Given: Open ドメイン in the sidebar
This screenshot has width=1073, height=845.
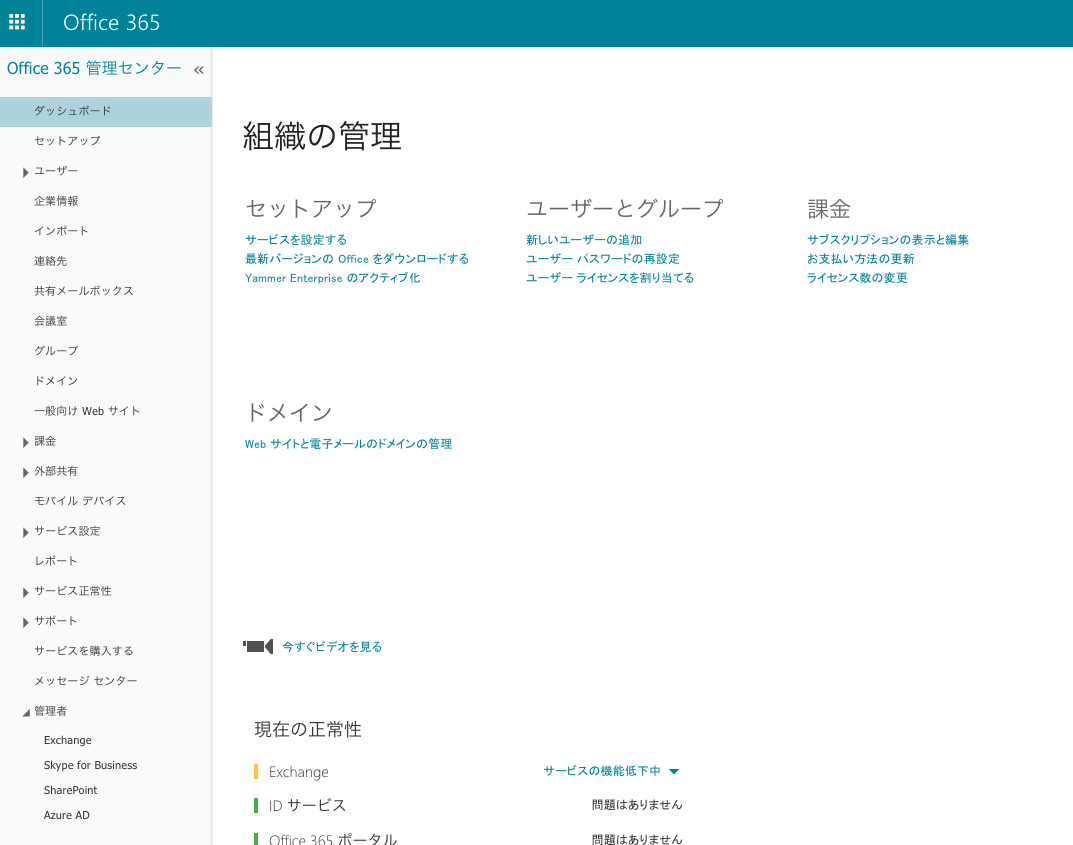Looking at the screenshot, I should 56,381.
